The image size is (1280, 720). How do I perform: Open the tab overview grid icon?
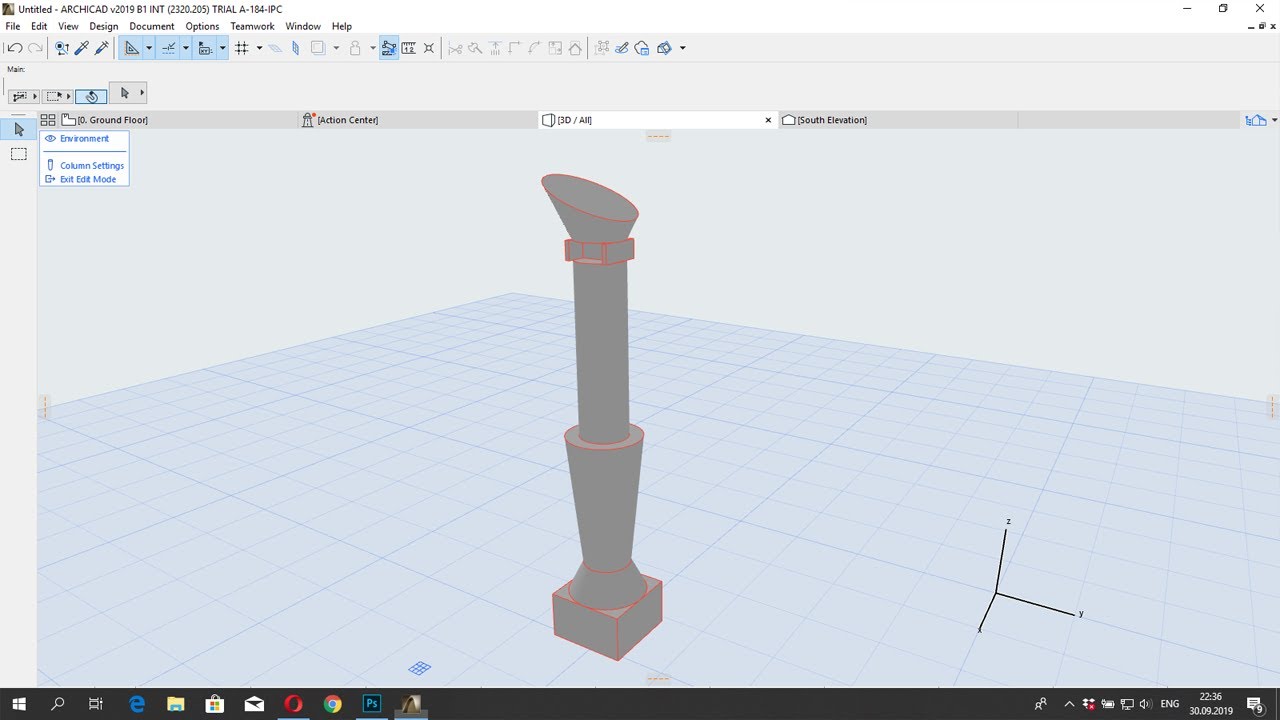pyautogui.click(x=48, y=120)
